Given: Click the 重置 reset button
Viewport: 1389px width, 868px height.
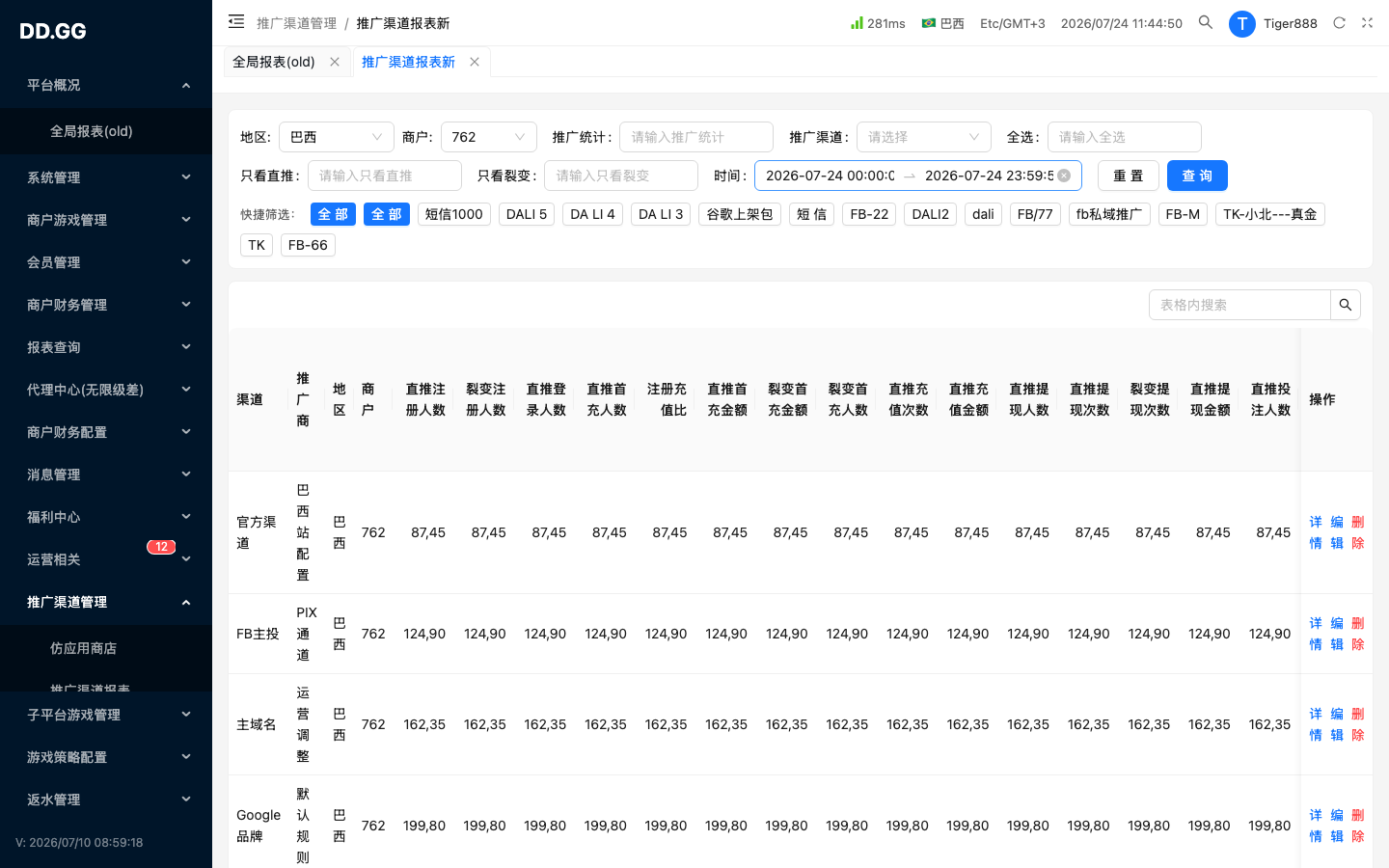Looking at the screenshot, I should [x=1129, y=176].
